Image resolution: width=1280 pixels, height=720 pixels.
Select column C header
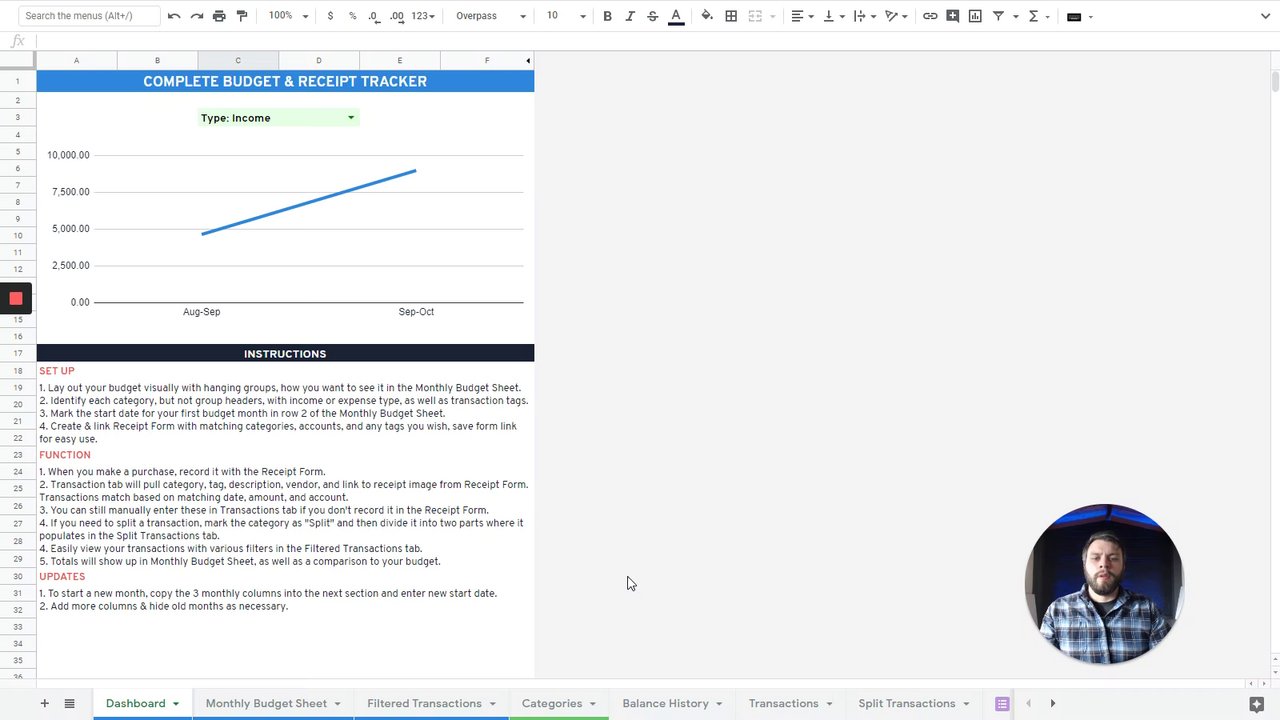click(x=238, y=61)
